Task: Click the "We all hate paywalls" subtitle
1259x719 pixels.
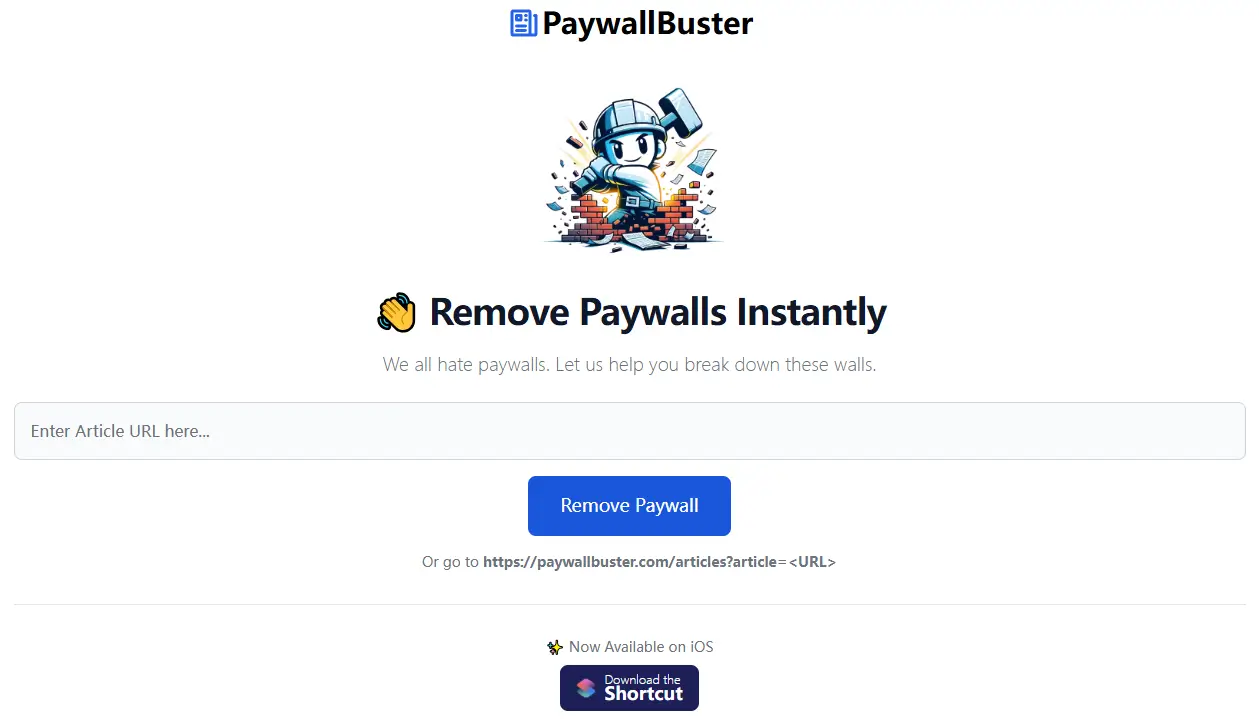Action: coord(630,365)
